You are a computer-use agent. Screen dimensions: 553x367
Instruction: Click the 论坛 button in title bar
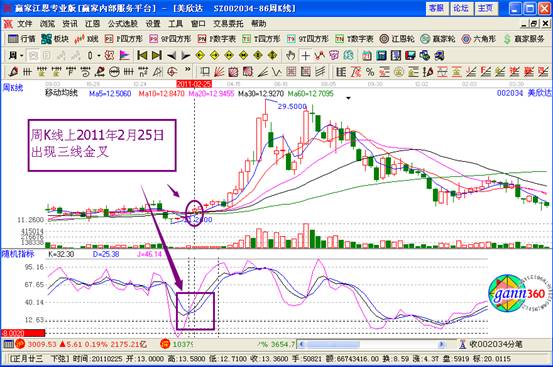(x=461, y=8)
